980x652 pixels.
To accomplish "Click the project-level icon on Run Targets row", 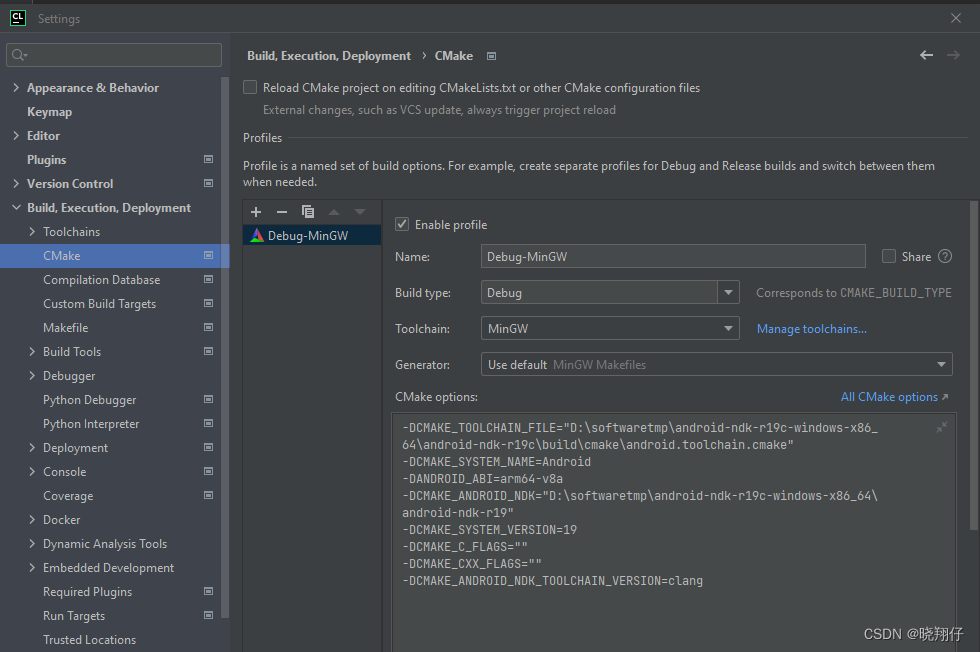I will tap(209, 615).
